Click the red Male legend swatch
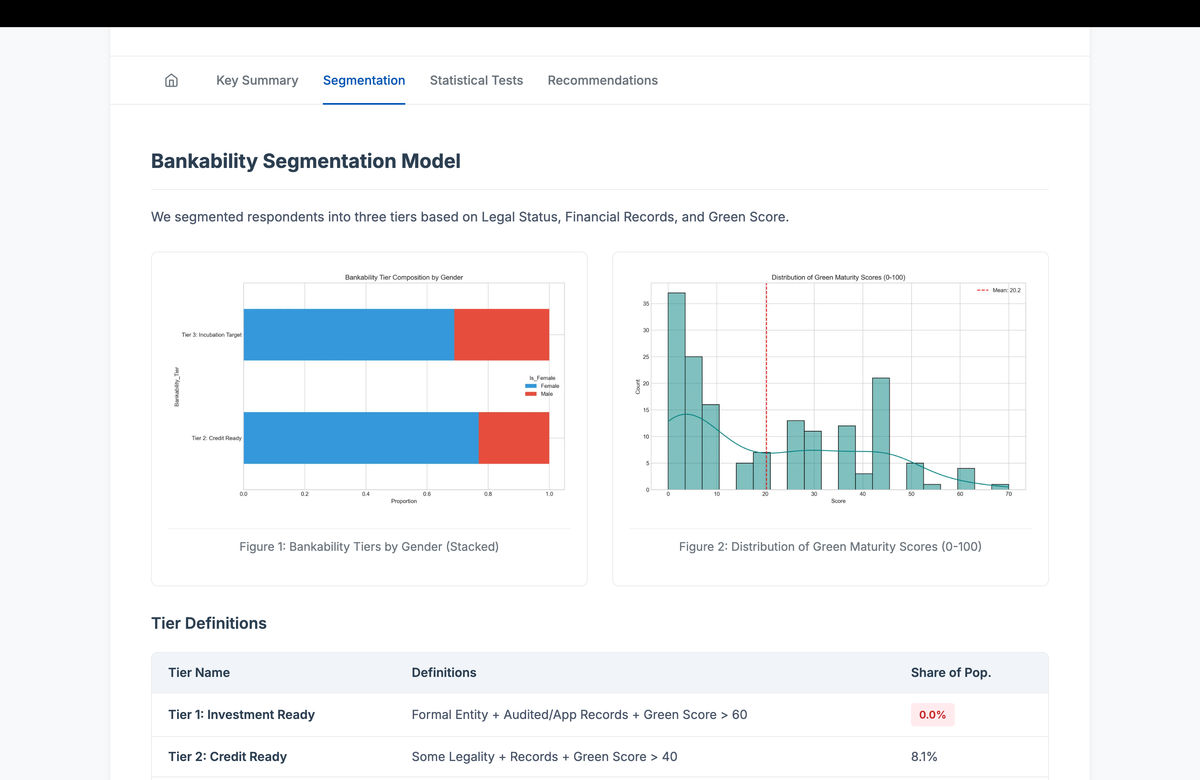Image resolution: width=1200 pixels, height=780 pixels. 530,394
